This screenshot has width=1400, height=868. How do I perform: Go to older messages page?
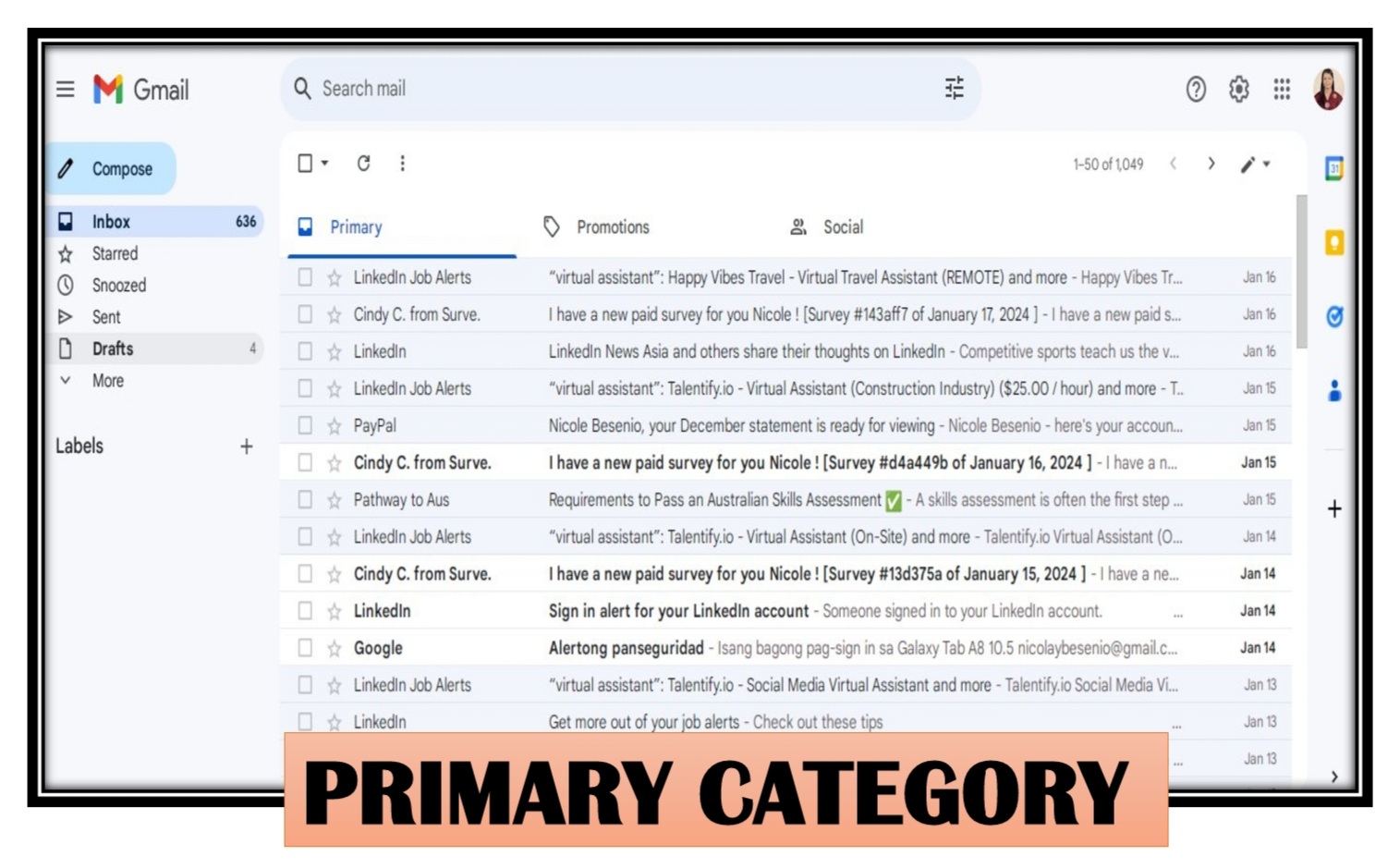tap(1211, 164)
